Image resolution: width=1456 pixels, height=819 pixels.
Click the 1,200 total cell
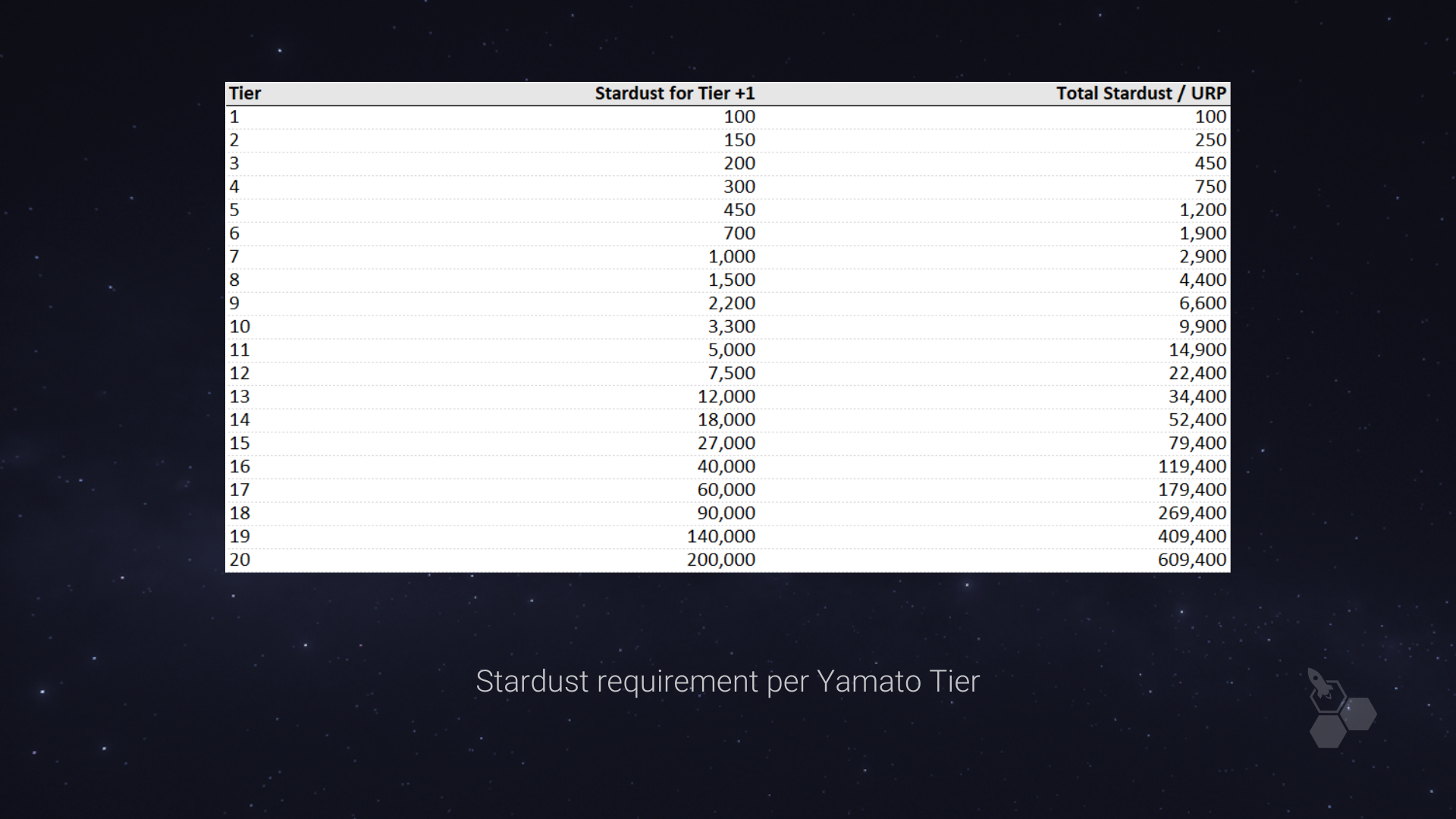(x=1203, y=210)
